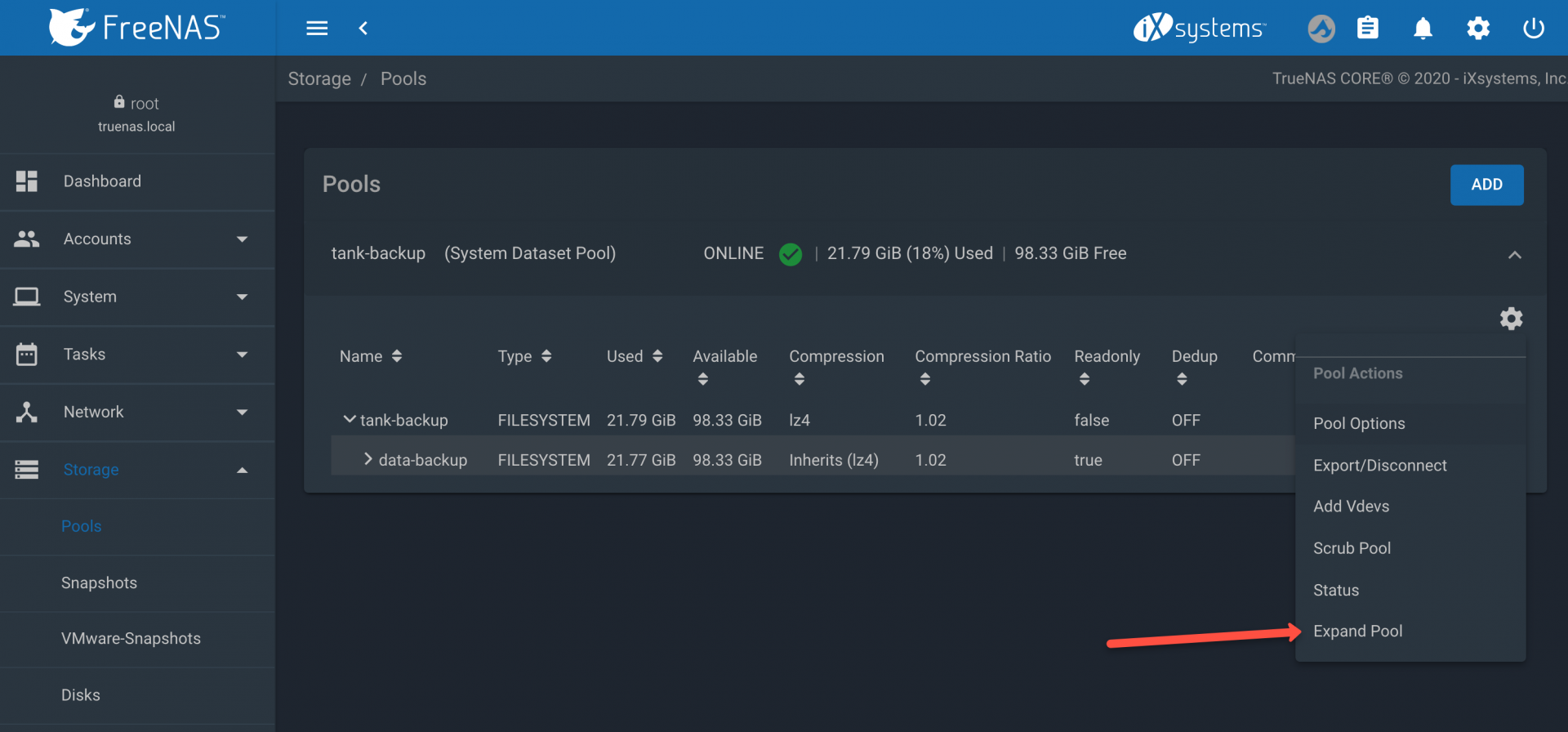Open top bar settings gear

click(x=1478, y=29)
